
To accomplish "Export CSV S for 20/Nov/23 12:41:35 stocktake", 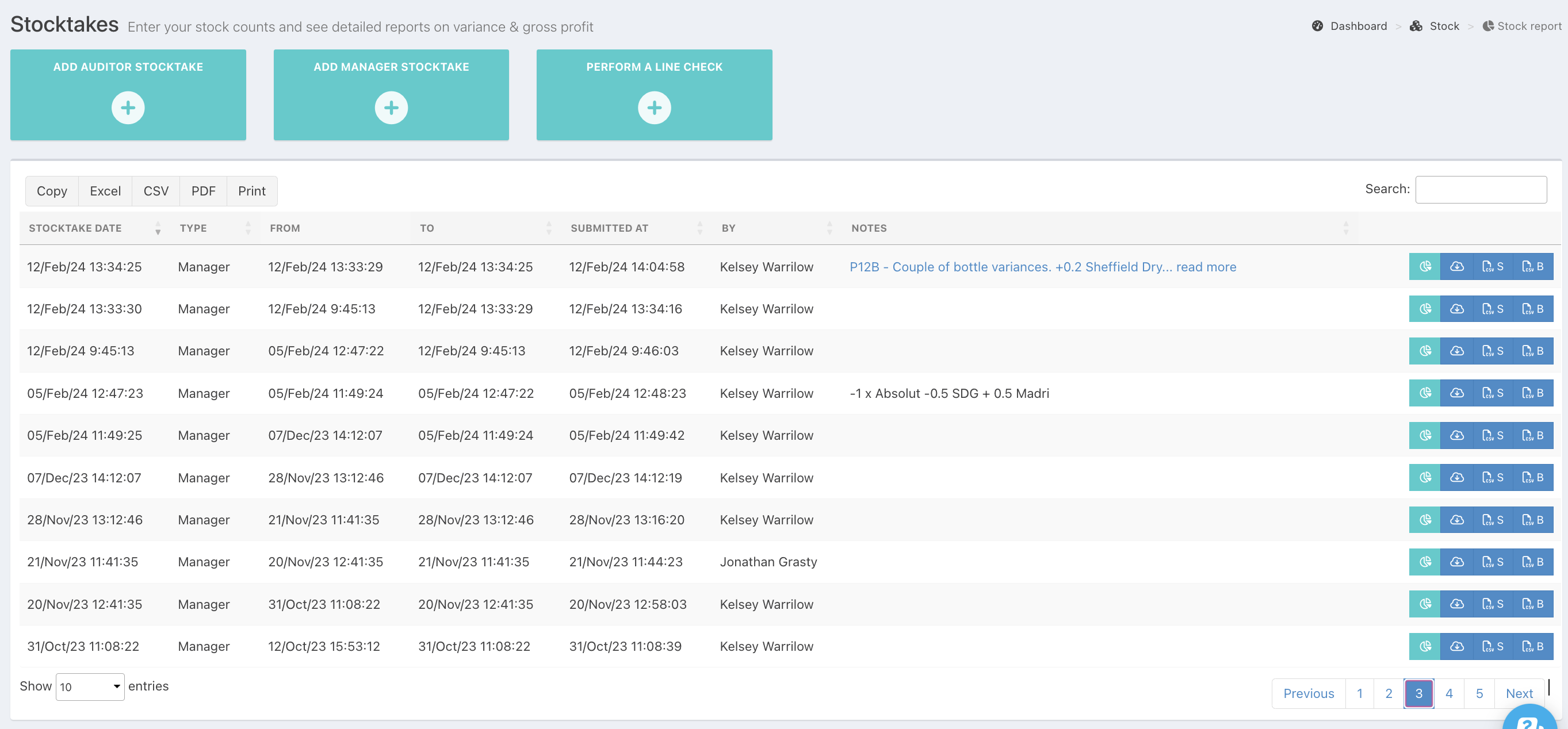I will (1493, 604).
